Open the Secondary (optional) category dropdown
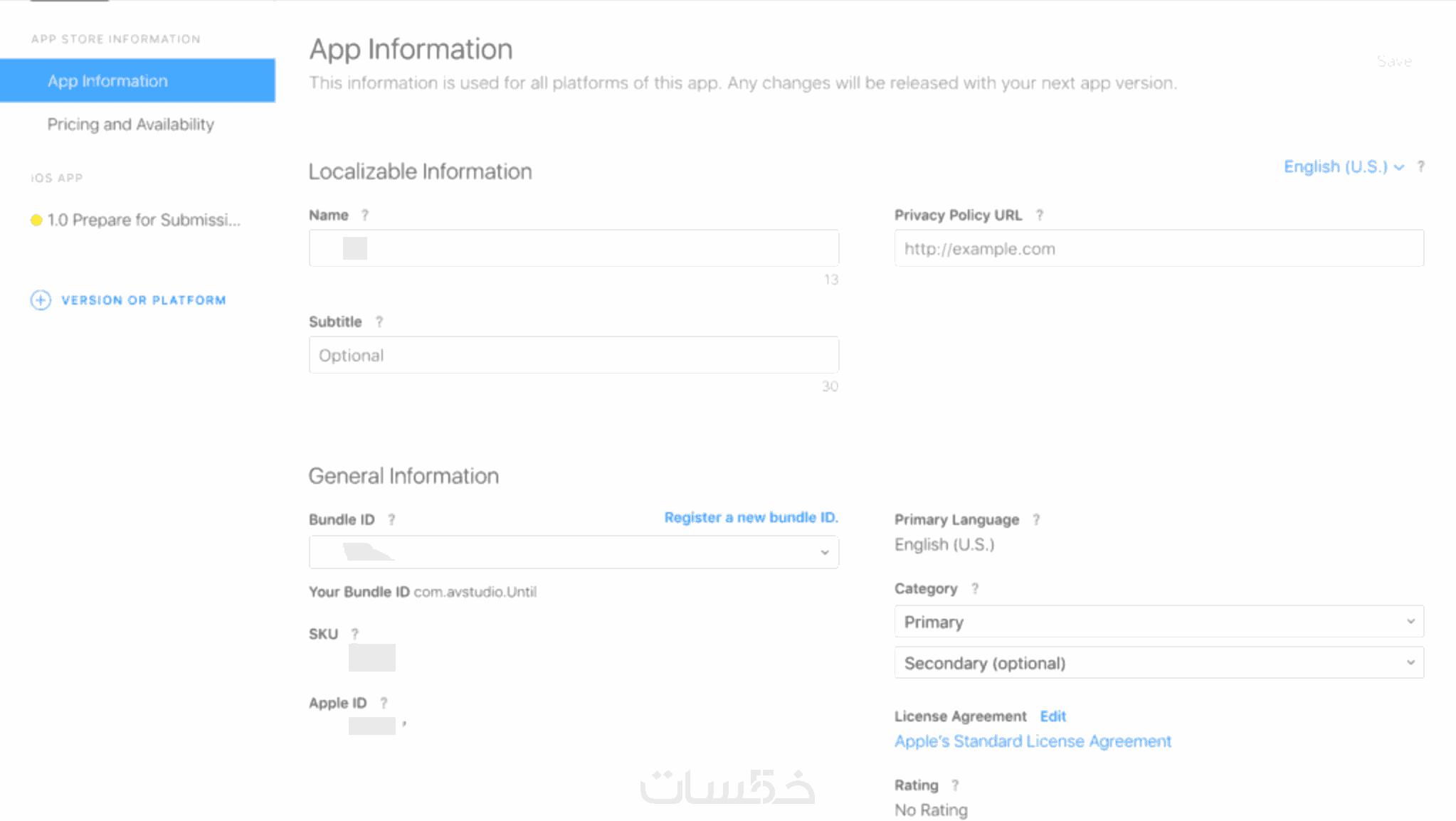 click(x=1159, y=663)
